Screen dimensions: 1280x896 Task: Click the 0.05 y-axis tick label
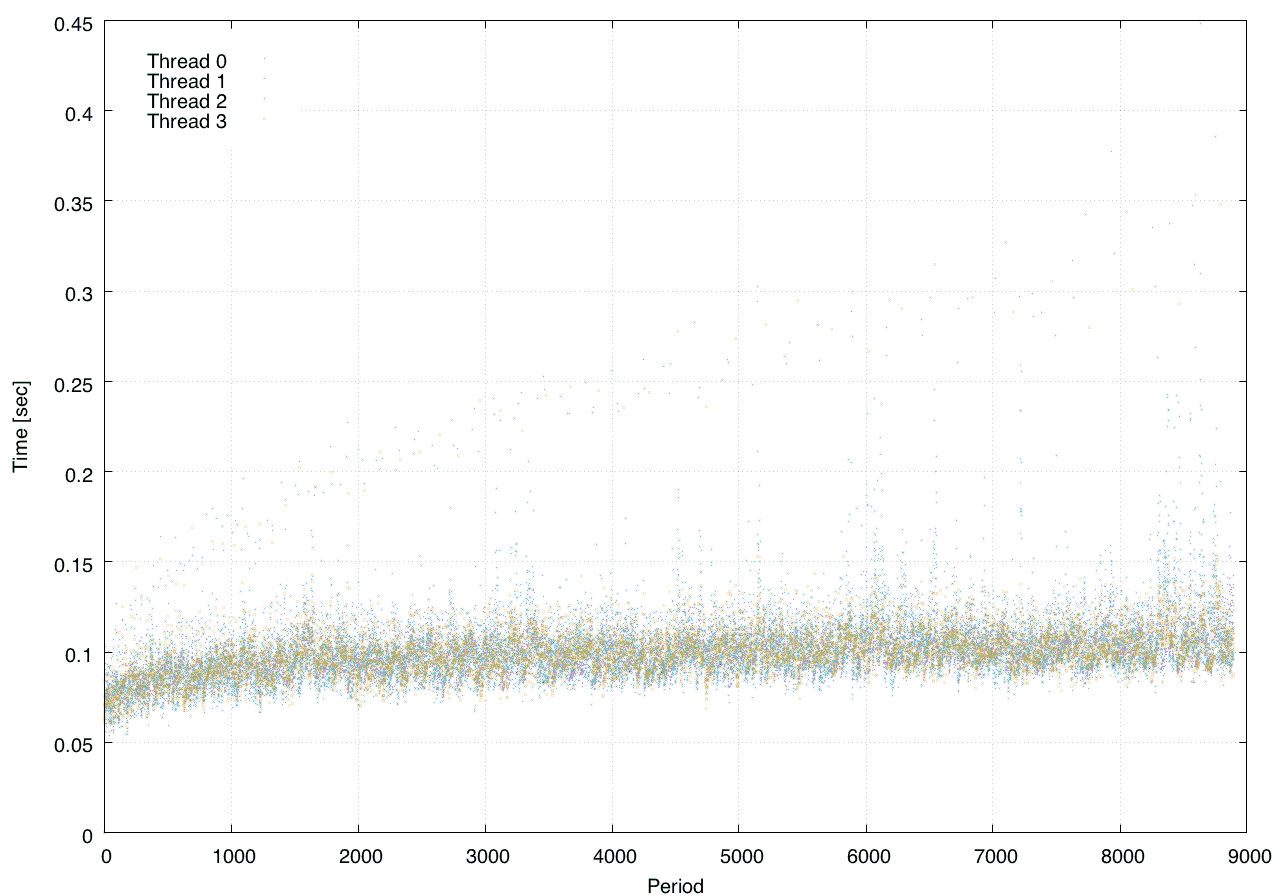[x=75, y=743]
